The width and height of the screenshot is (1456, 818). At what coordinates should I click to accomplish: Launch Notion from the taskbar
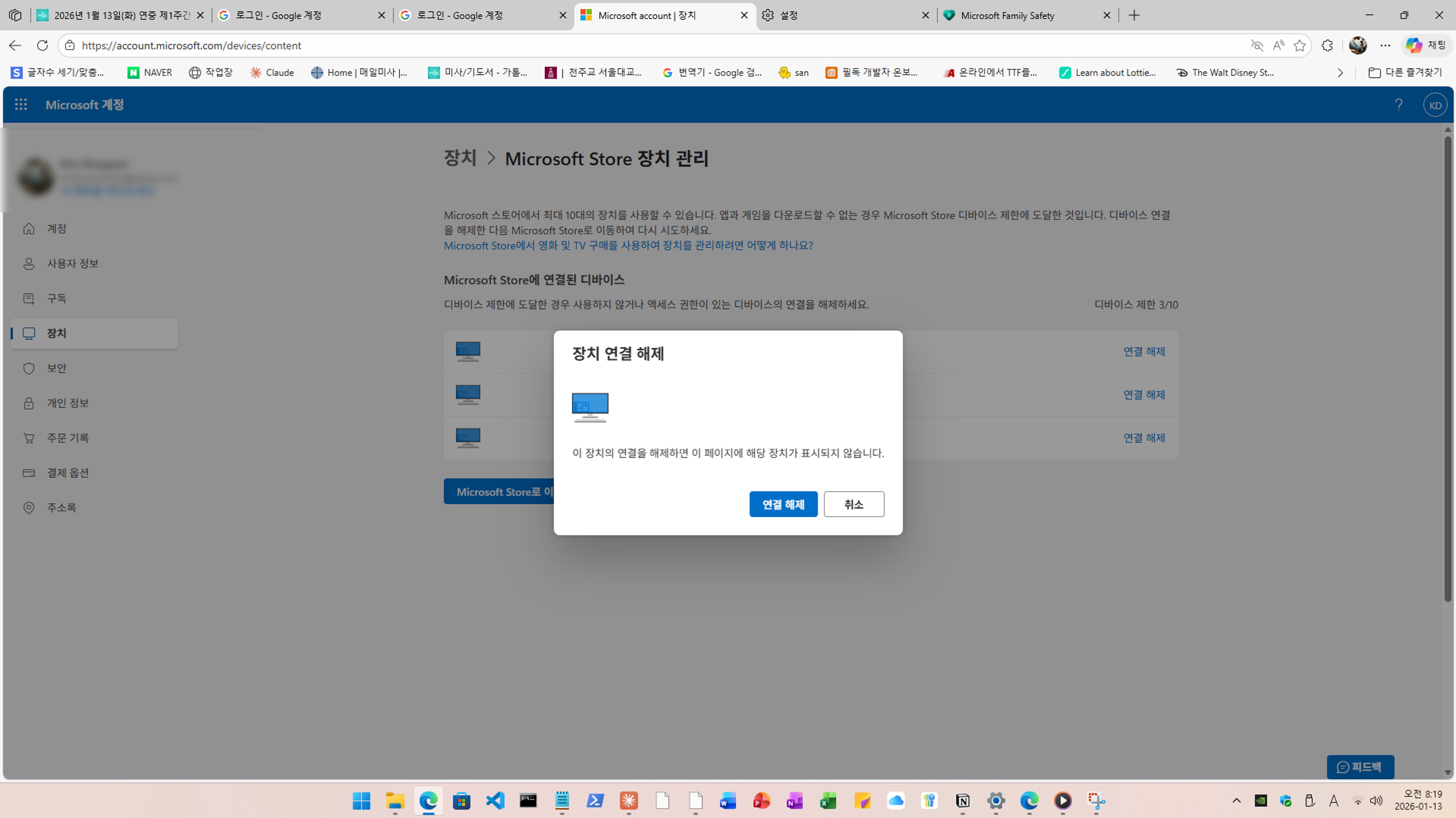pyautogui.click(x=963, y=801)
